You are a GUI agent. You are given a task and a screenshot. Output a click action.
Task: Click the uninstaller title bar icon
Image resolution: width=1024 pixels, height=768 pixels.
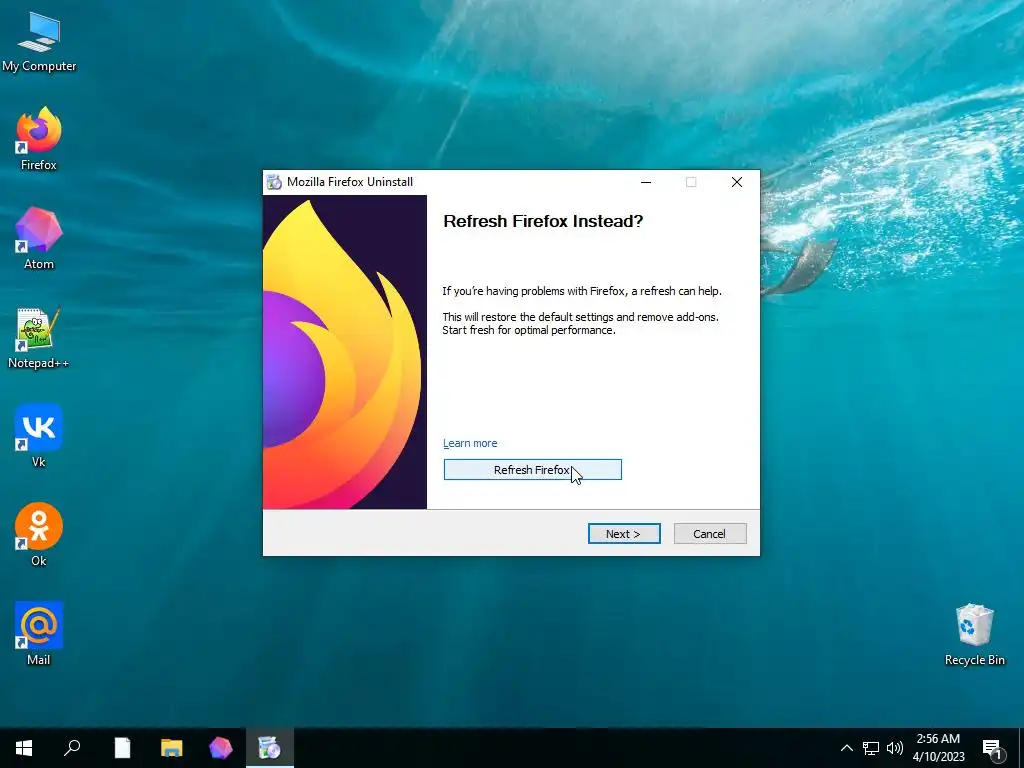tap(274, 182)
